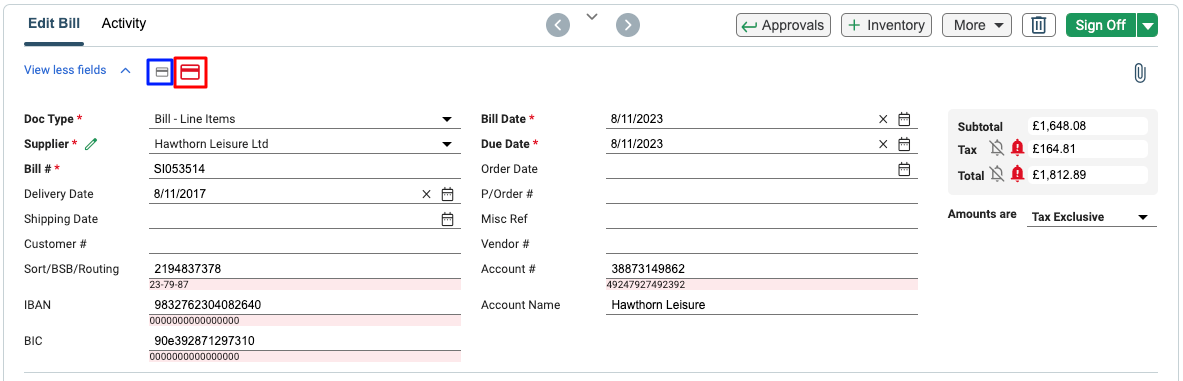Switch to the Activity tab
Viewport: 1183px width, 381px height.
coord(124,23)
